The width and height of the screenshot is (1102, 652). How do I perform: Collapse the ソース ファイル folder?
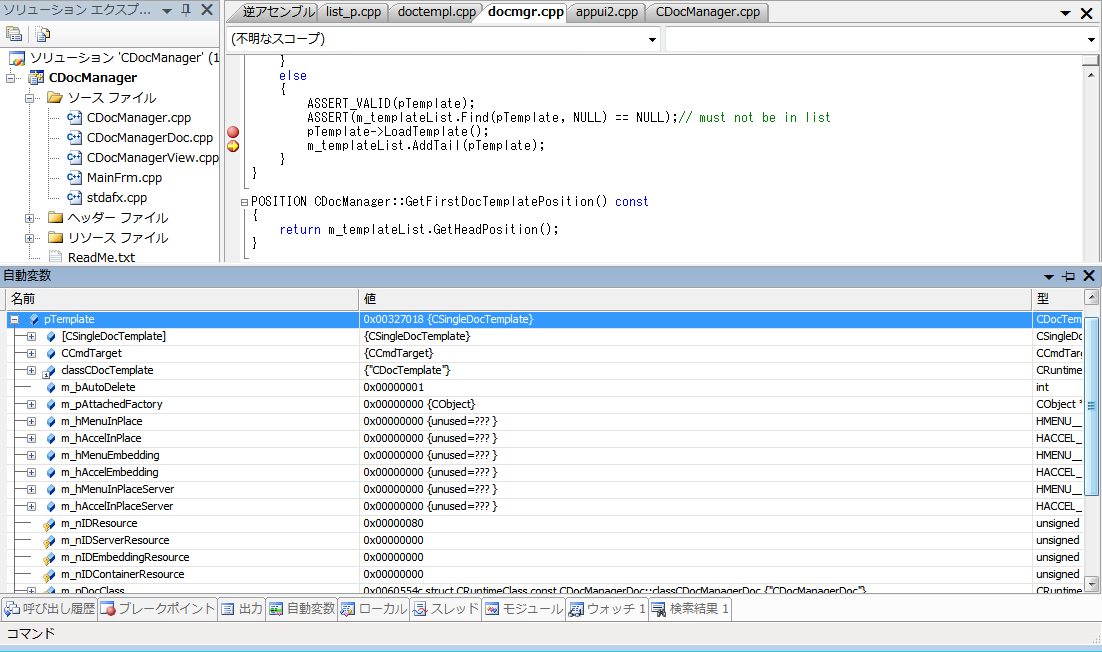[30, 98]
